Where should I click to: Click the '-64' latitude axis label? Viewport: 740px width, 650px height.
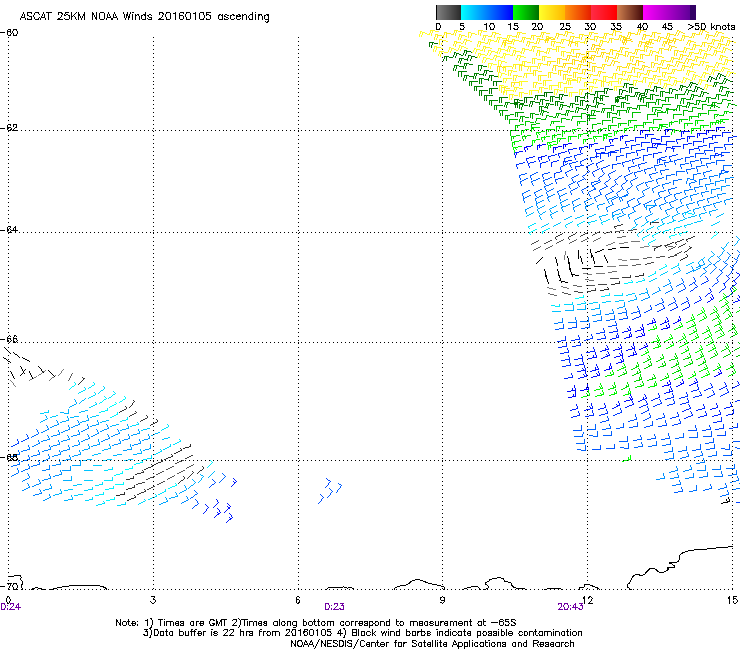(9, 230)
